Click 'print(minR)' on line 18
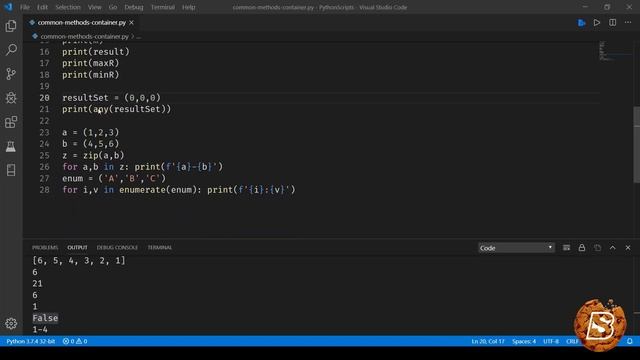 (x=91, y=75)
